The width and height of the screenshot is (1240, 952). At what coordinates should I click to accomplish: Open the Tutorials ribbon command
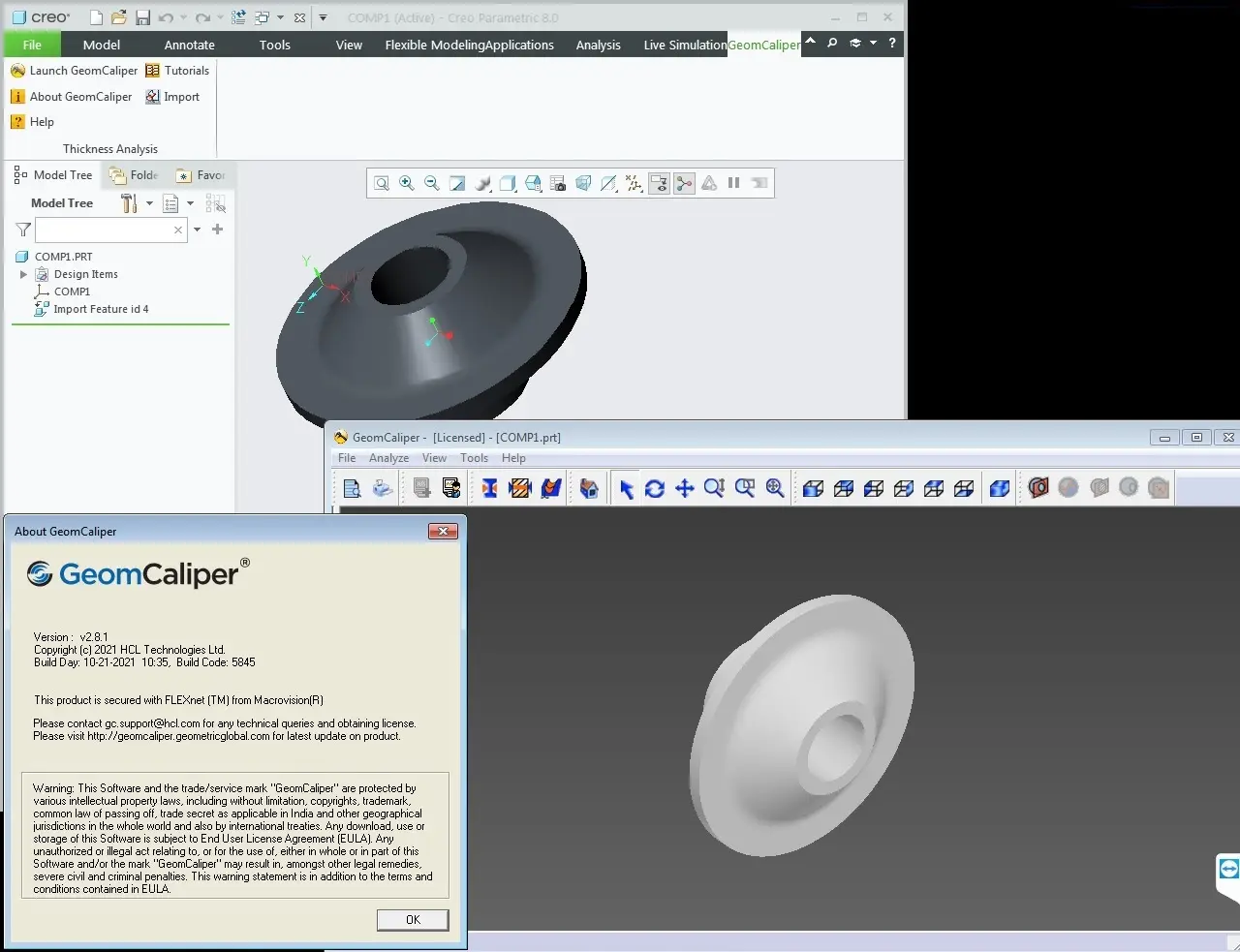pyautogui.click(x=177, y=71)
